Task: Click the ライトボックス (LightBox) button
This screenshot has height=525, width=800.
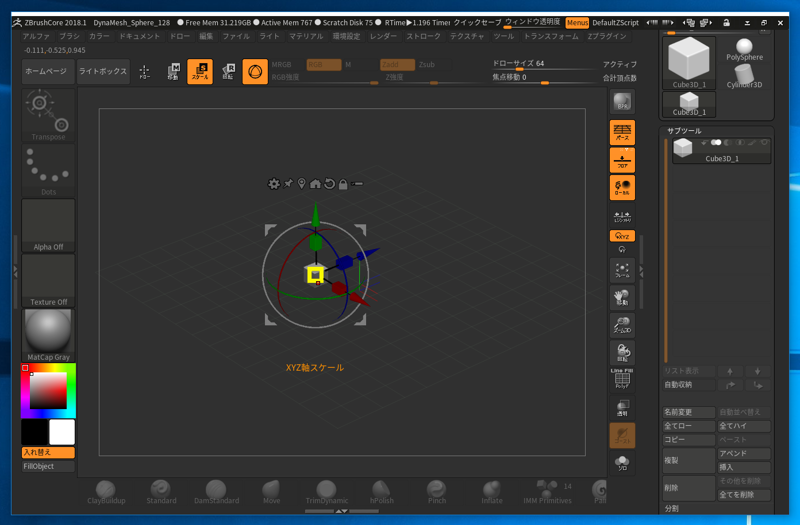Action: pos(103,72)
